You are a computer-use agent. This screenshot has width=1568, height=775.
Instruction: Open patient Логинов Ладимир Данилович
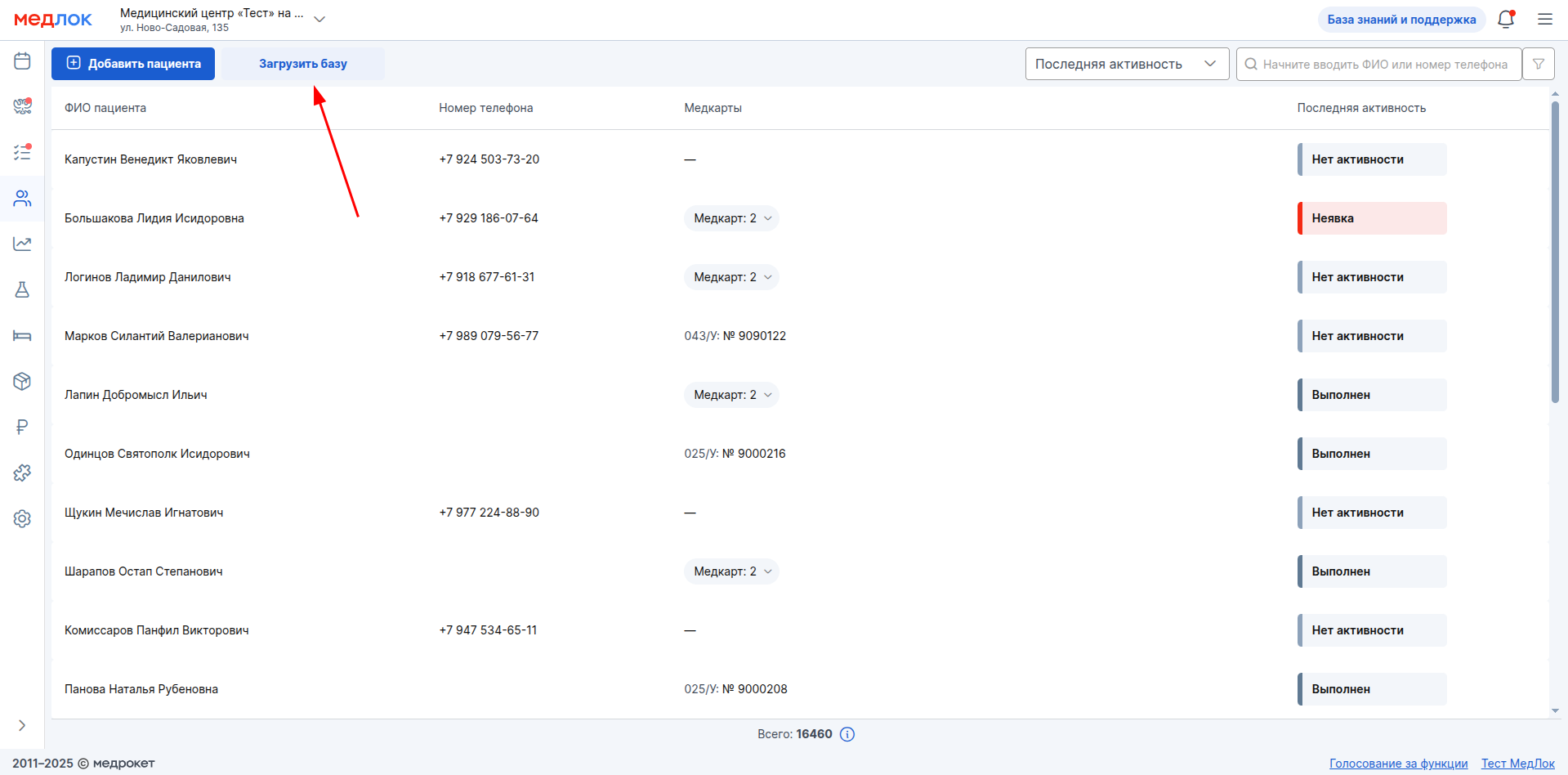148,277
